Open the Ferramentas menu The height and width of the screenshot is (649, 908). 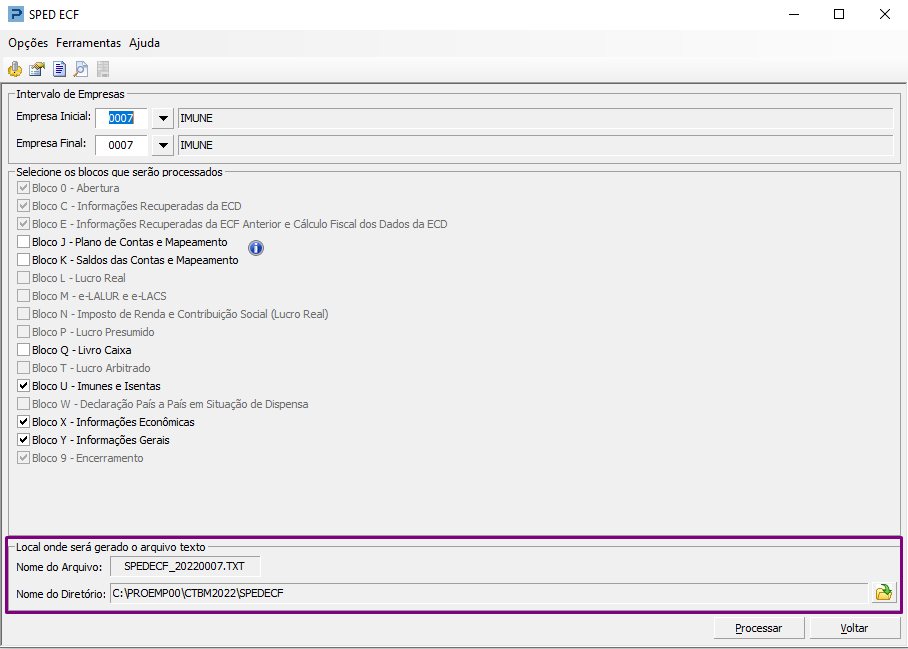point(89,43)
